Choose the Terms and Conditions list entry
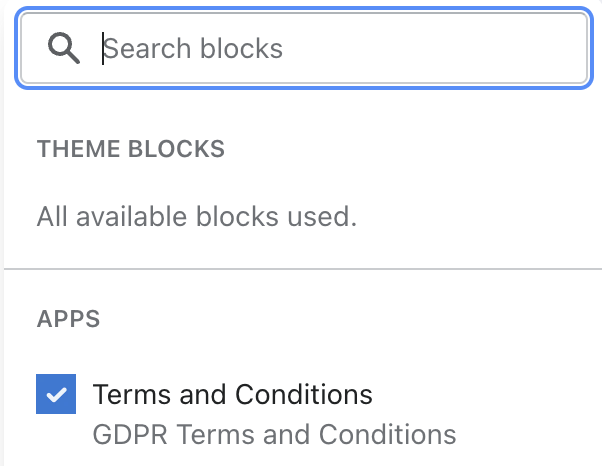Screen dimensions: 602x466 coord(246,411)
